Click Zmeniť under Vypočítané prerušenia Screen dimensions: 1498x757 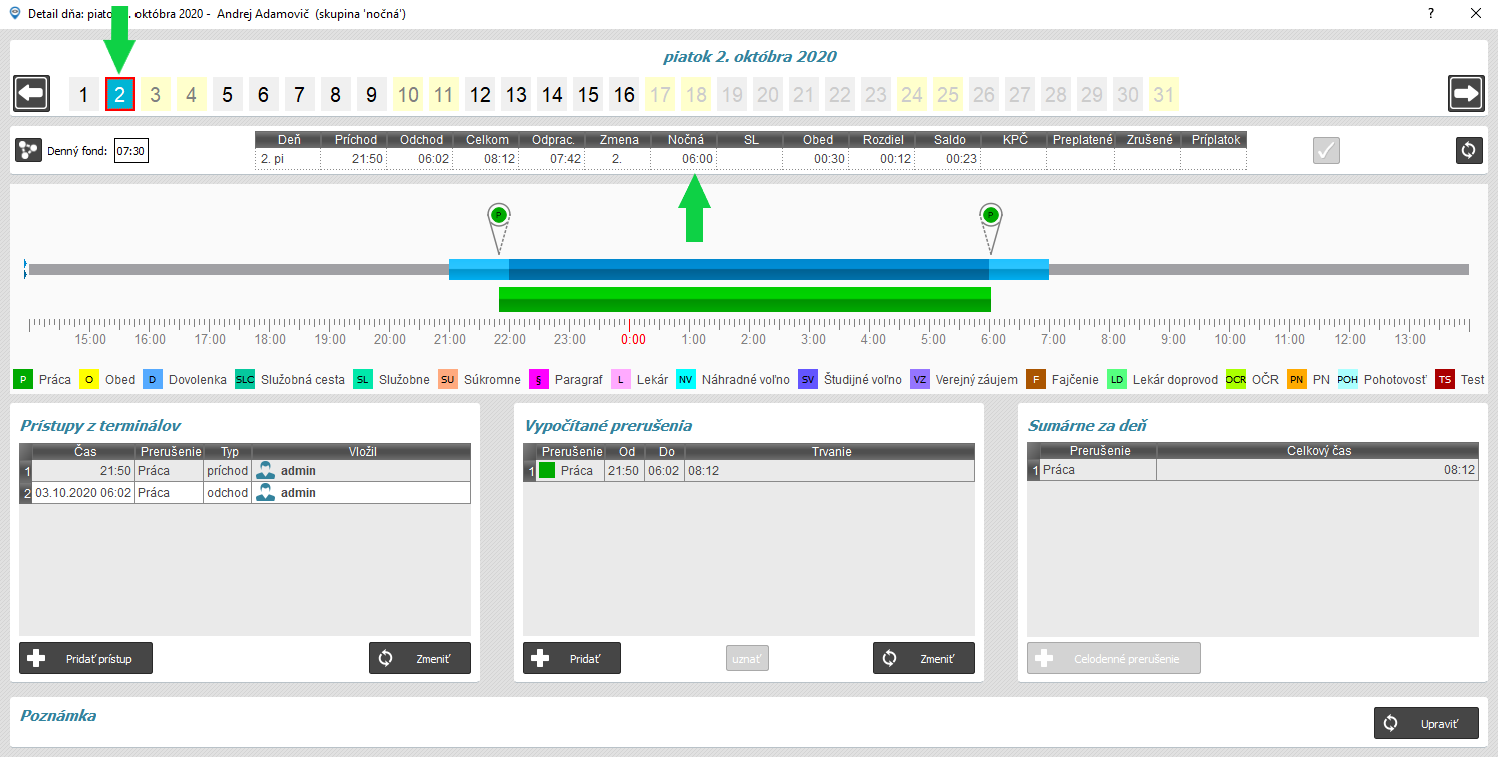point(924,658)
